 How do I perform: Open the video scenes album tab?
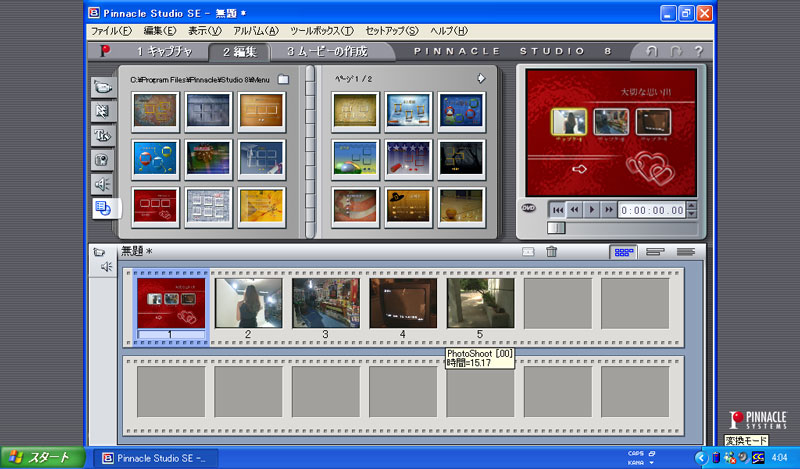(102, 87)
